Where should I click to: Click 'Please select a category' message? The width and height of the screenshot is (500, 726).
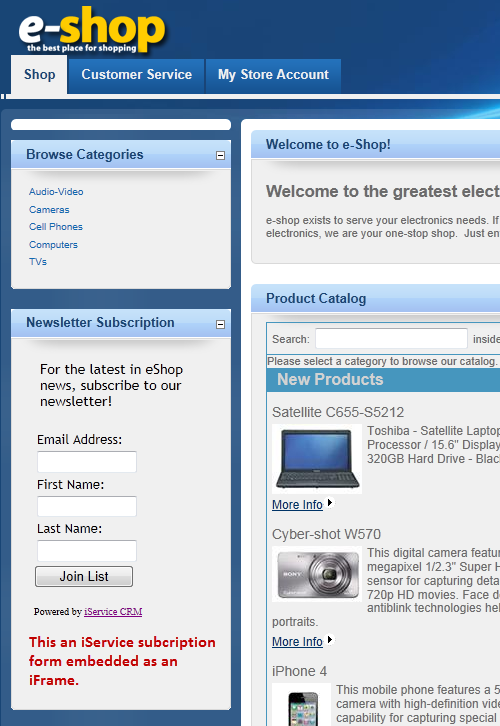(x=382, y=361)
